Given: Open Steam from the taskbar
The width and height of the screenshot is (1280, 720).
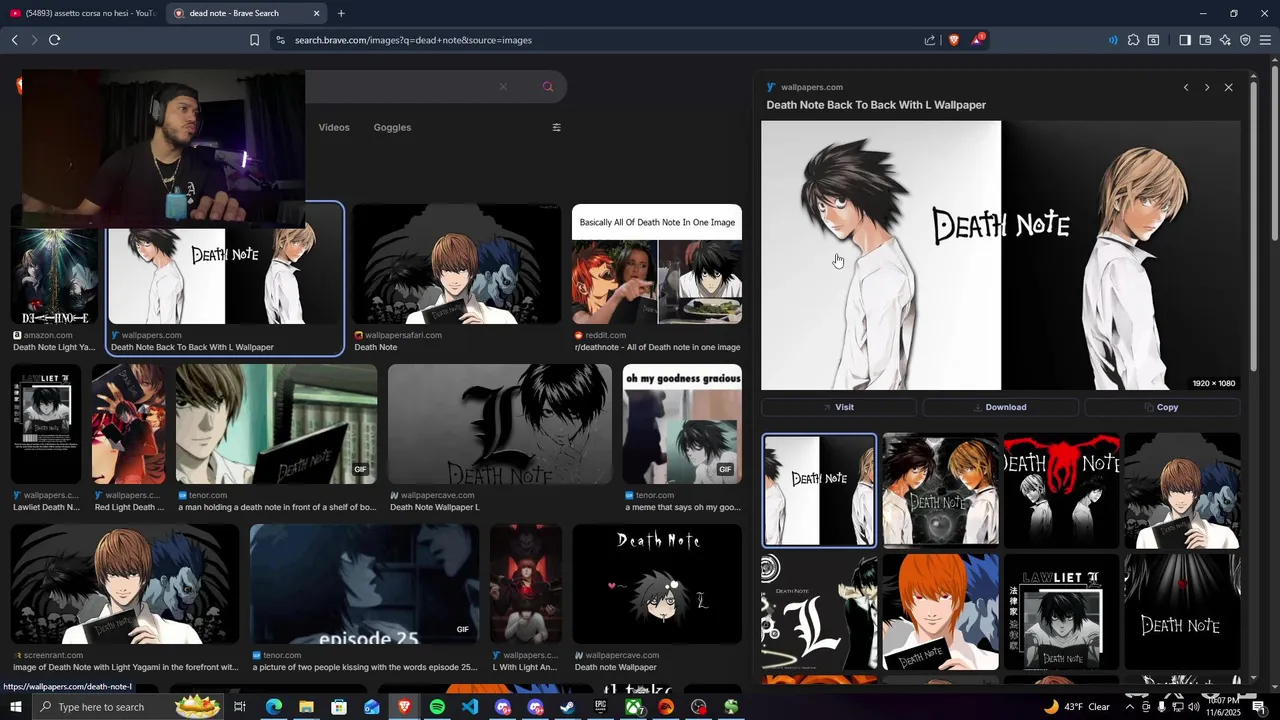Looking at the screenshot, I should point(567,707).
